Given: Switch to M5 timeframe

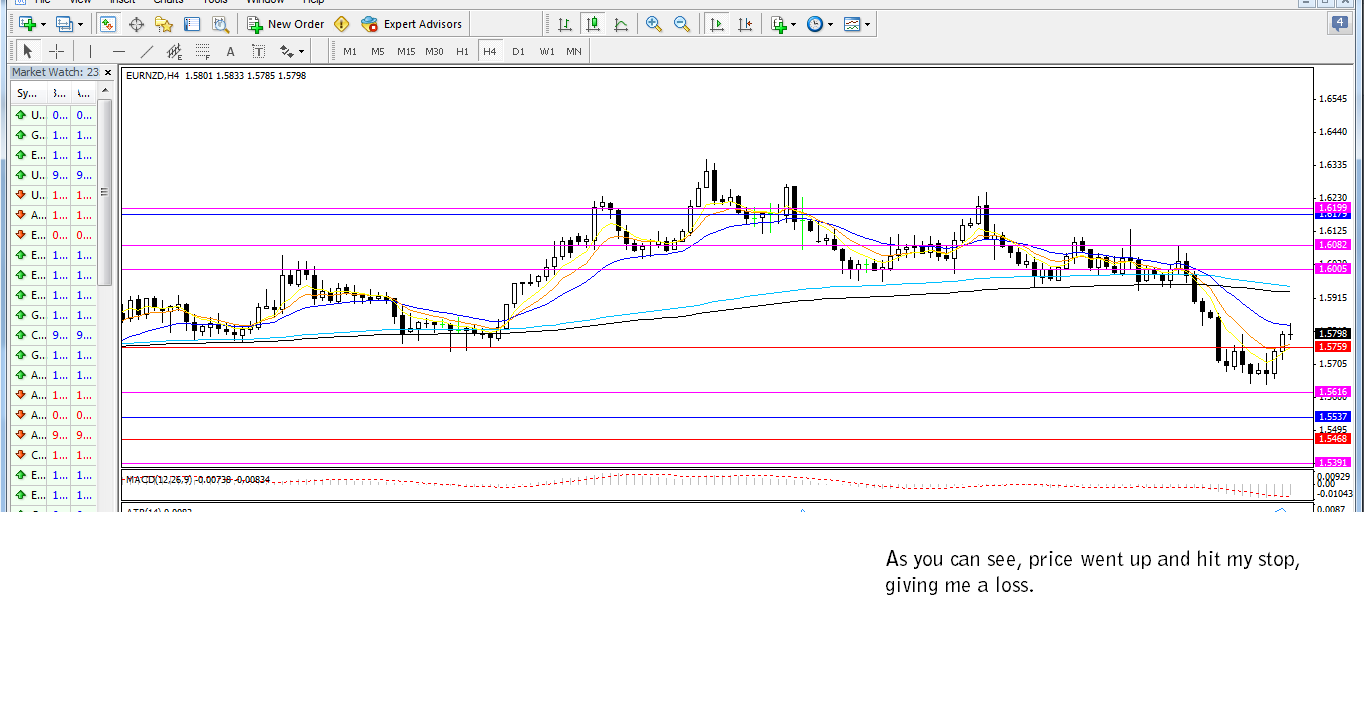Looking at the screenshot, I should pyautogui.click(x=377, y=51).
